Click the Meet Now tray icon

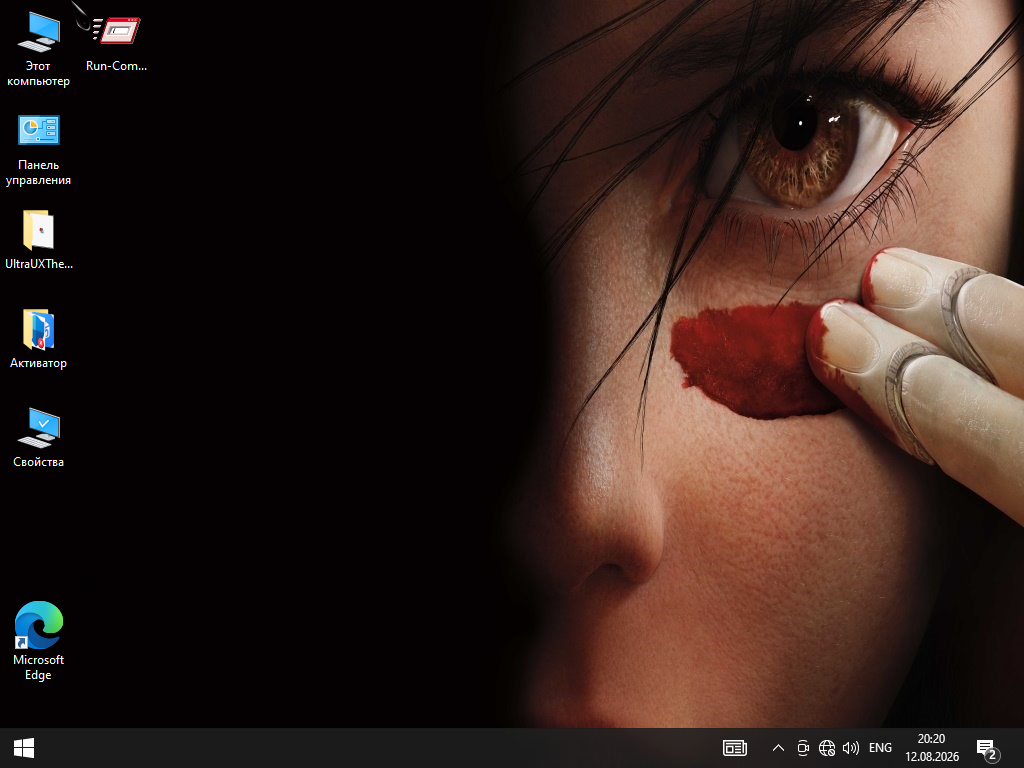(803, 748)
